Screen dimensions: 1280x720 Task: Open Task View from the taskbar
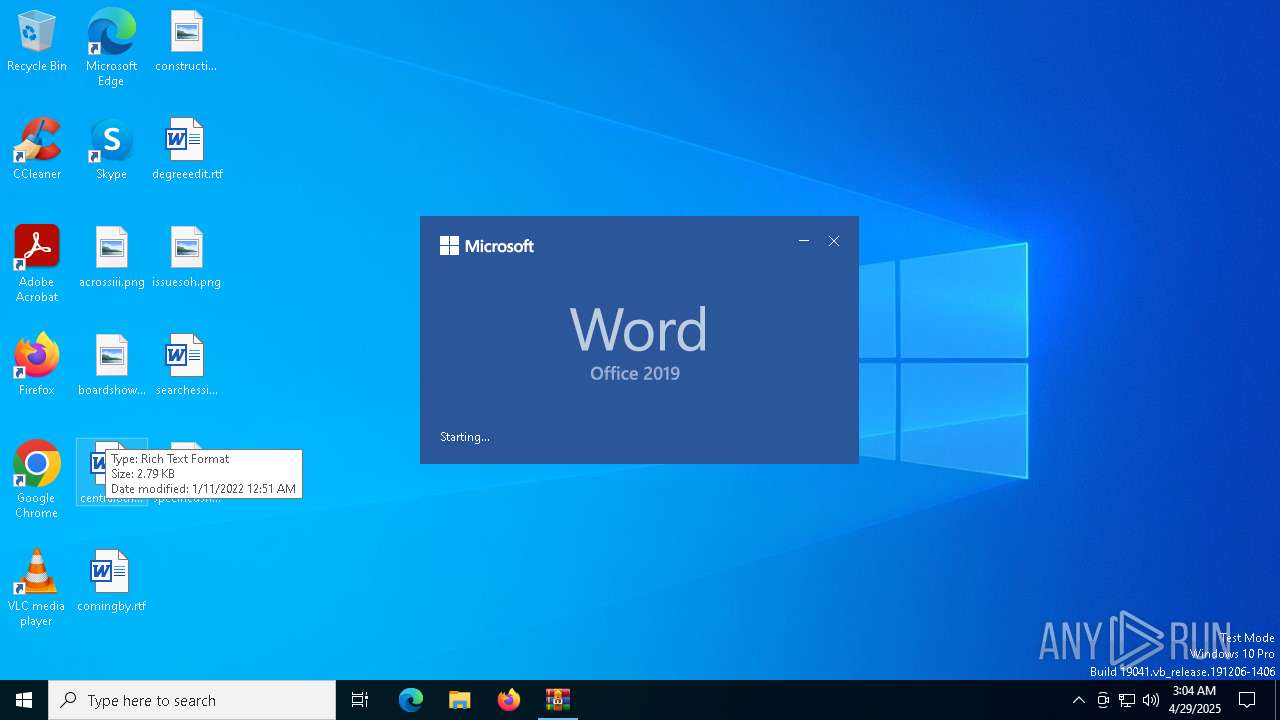pyautogui.click(x=360, y=700)
